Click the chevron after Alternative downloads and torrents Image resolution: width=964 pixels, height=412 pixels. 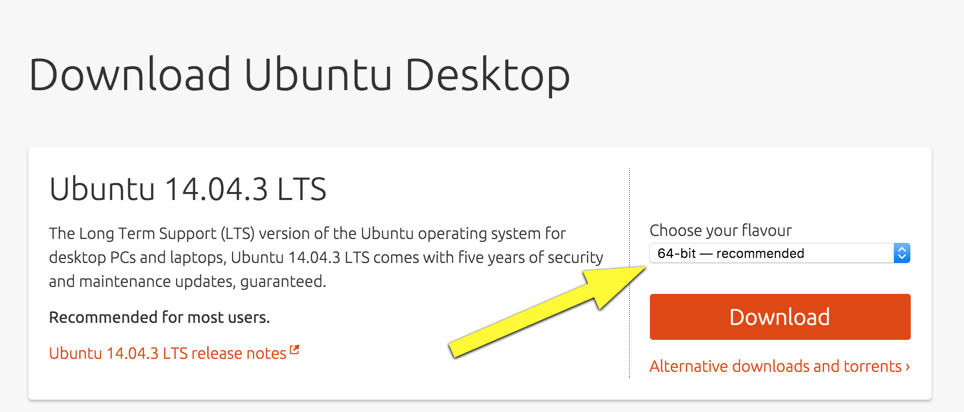[907, 367]
